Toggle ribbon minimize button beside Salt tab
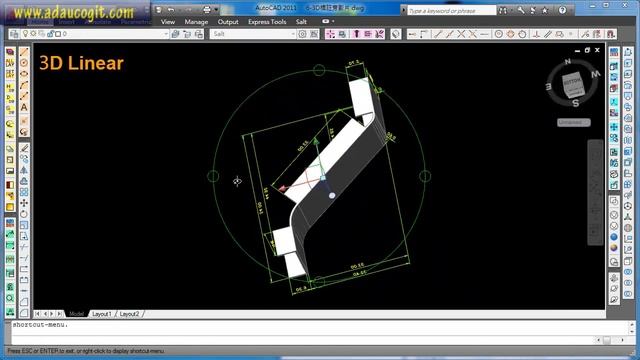Viewport: 640px width, 360px height. pyautogui.click(x=326, y=21)
